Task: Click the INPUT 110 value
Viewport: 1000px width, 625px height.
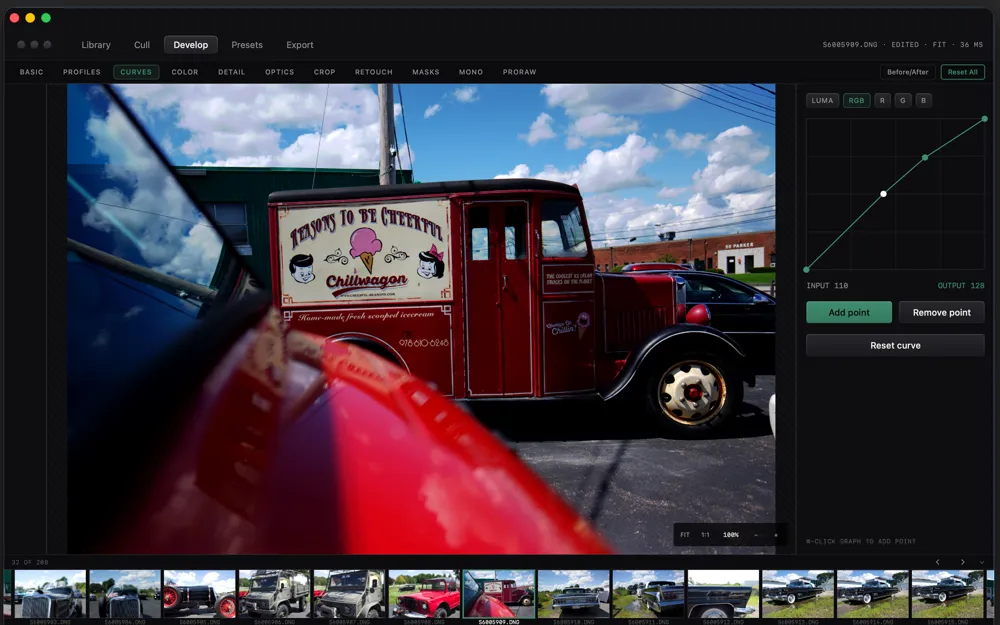Action: coord(827,286)
